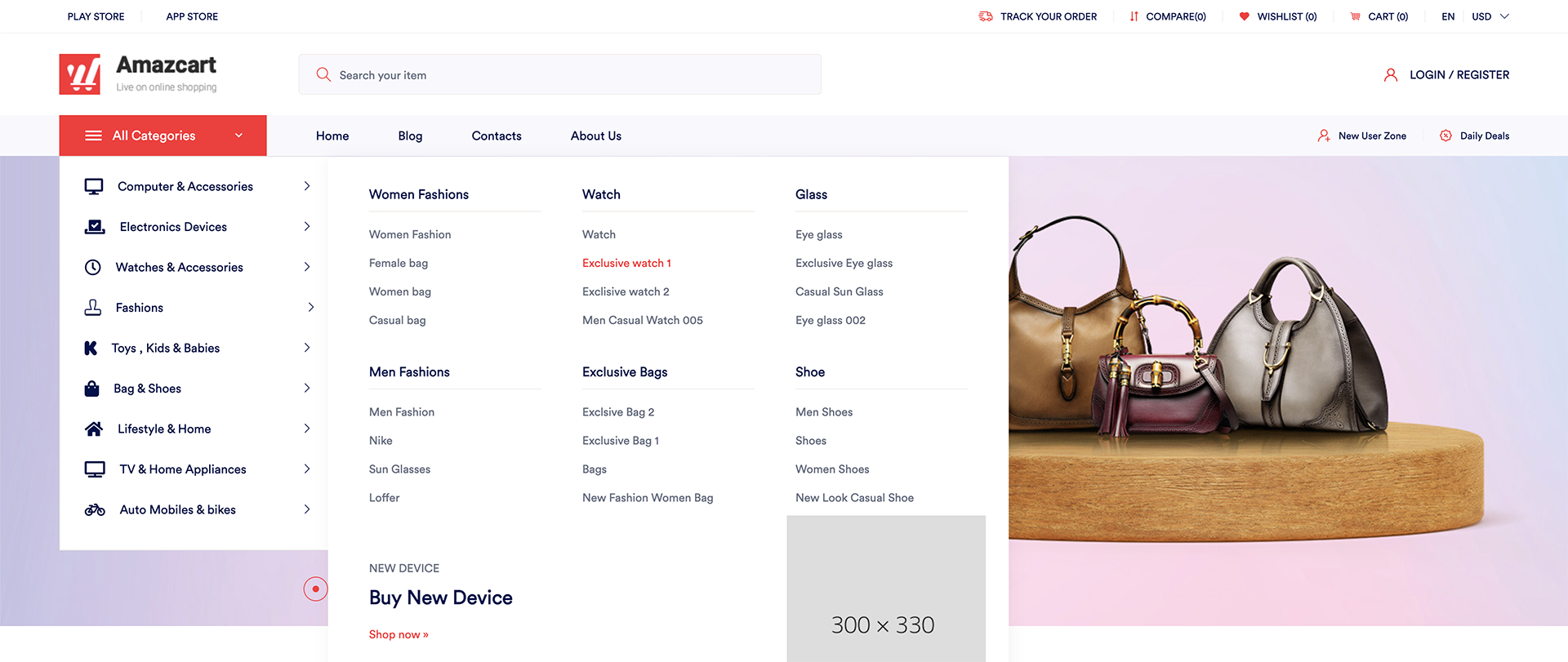This screenshot has height=662, width=1568.
Task: Click the track order truck icon
Action: 986,16
